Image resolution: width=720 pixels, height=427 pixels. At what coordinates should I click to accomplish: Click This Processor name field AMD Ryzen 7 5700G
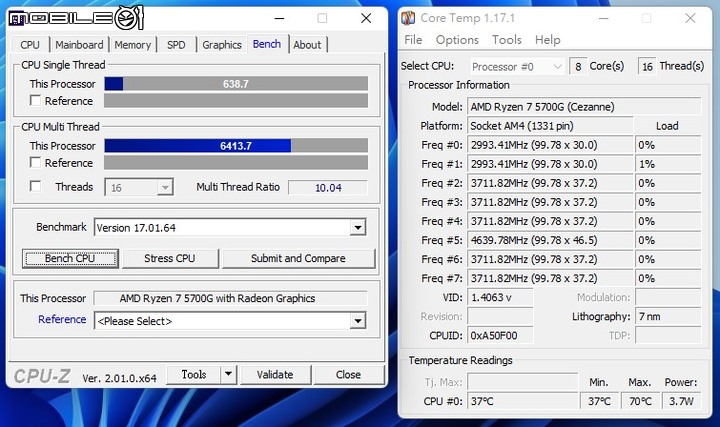pyautogui.click(x=231, y=298)
